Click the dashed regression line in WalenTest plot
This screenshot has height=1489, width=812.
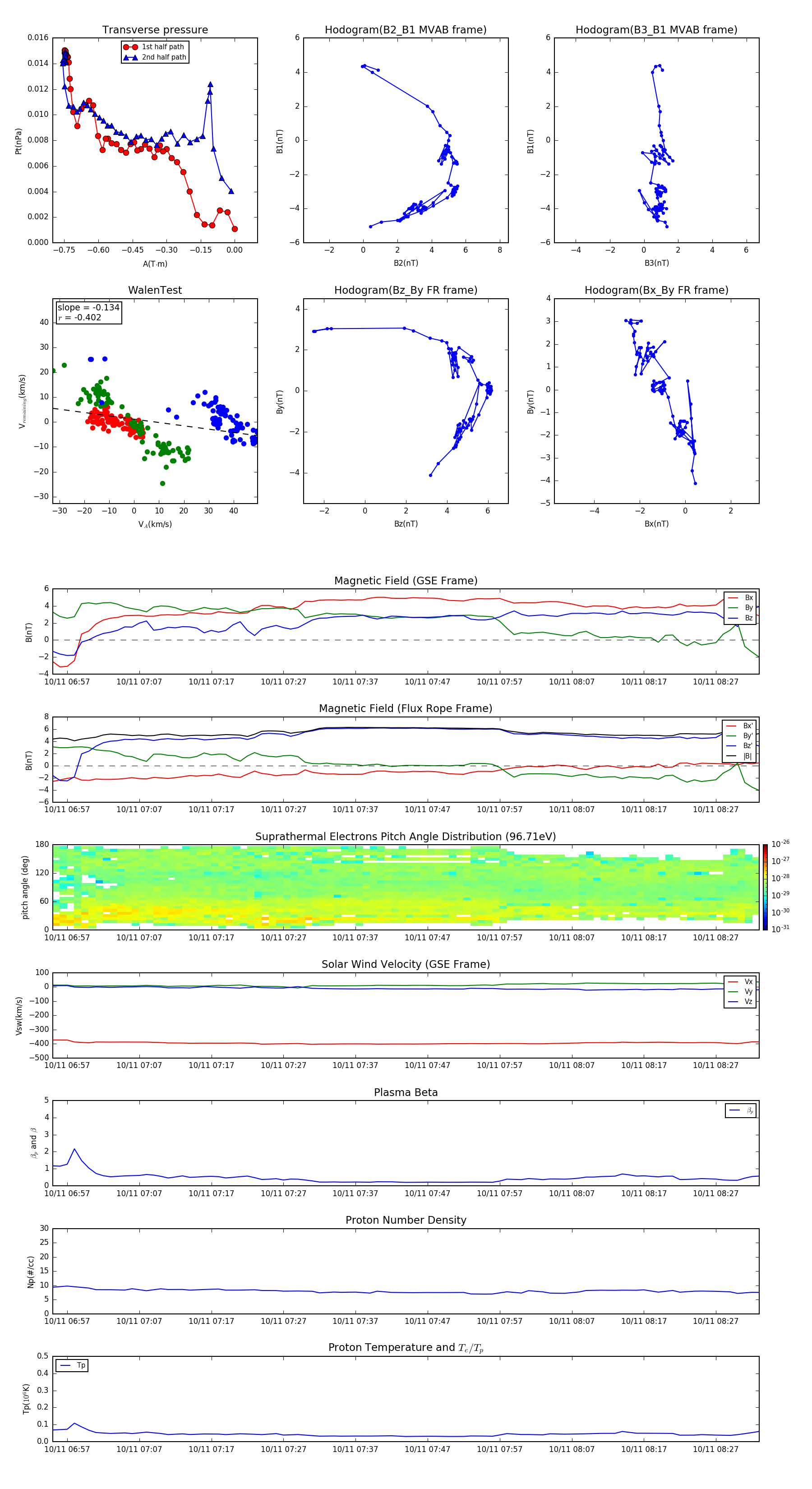click(x=155, y=422)
